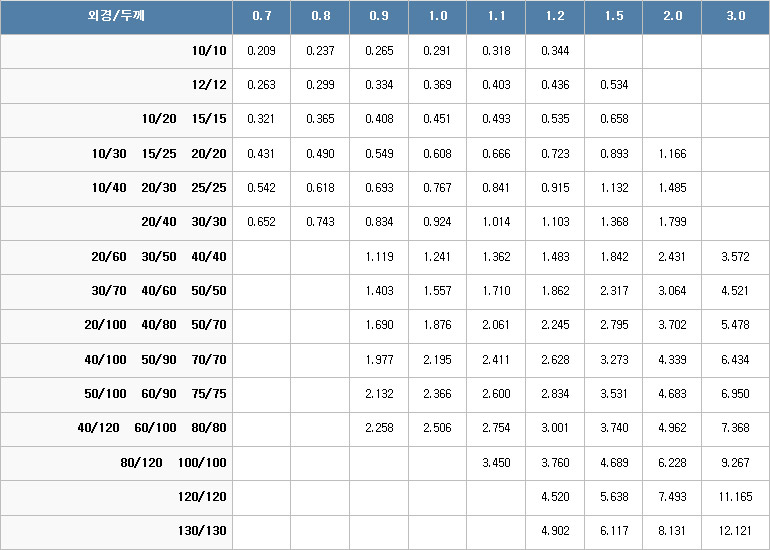The width and height of the screenshot is (770, 550).
Task: Click the 20/100 size label
Action: click(x=105, y=325)
